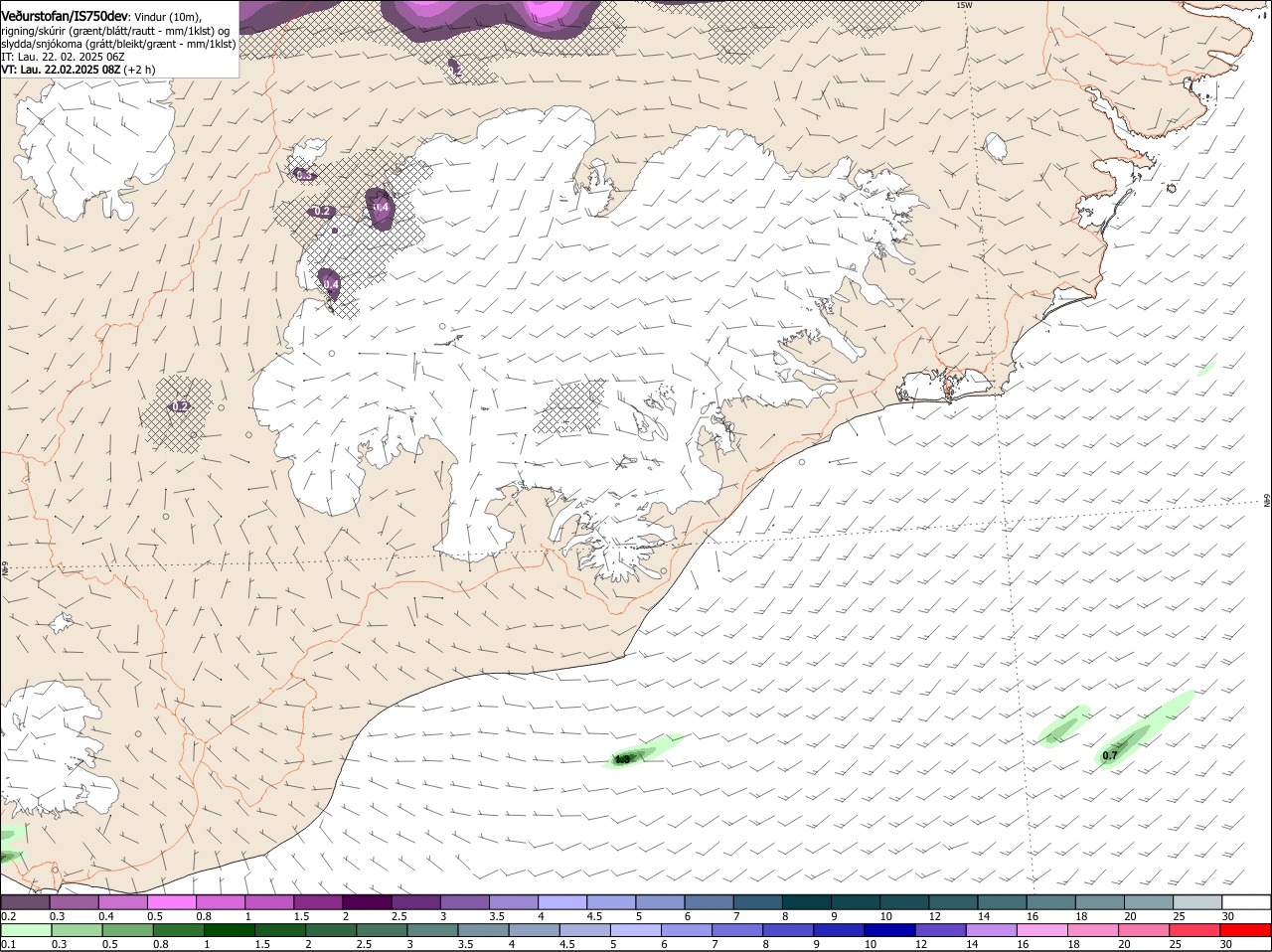
Task: Click the dark green rain cell south of coast
Action: 624,759
